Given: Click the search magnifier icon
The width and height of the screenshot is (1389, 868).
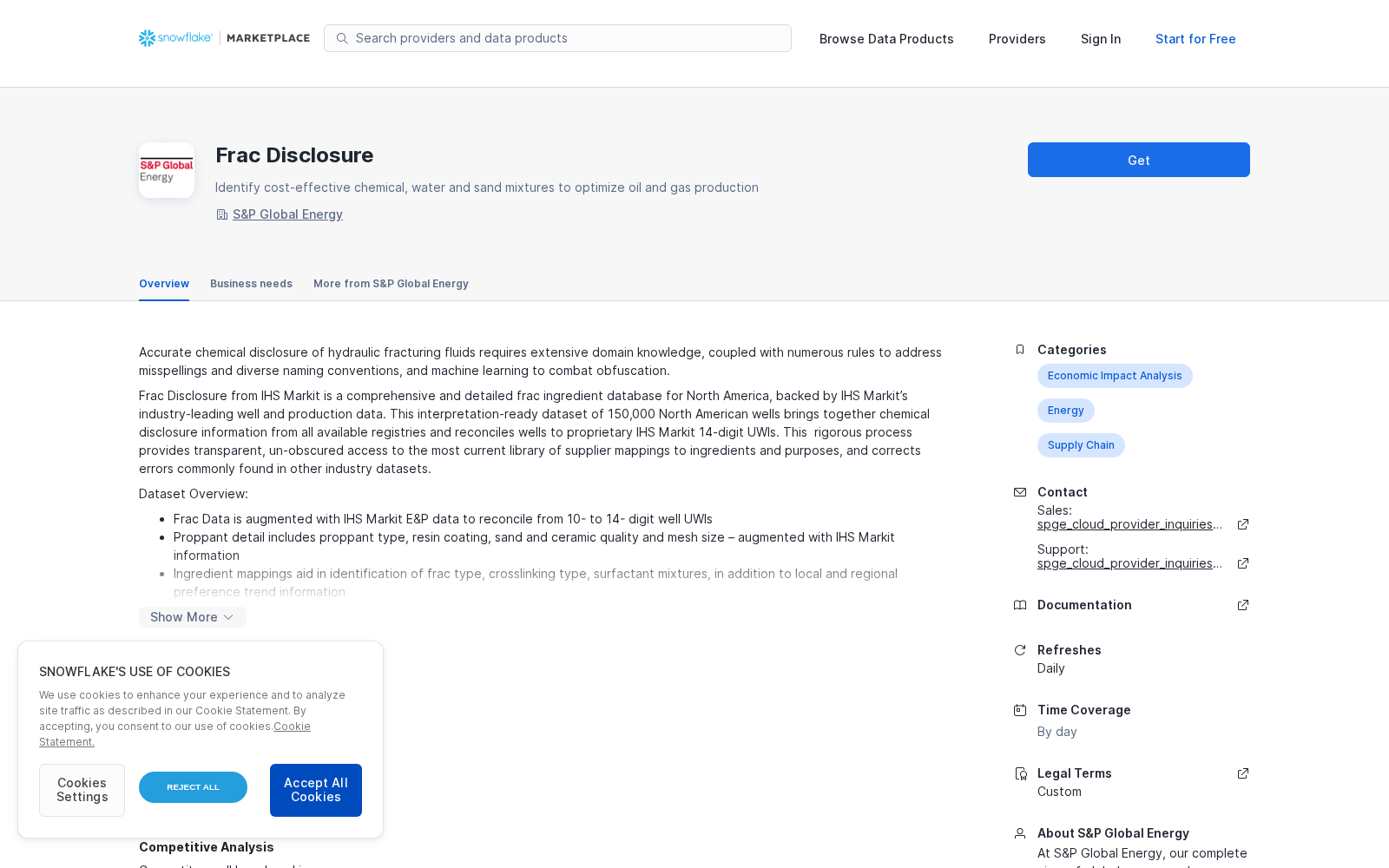Looking at the screenshot, I should pyautogui.click(x=342, y=38).
